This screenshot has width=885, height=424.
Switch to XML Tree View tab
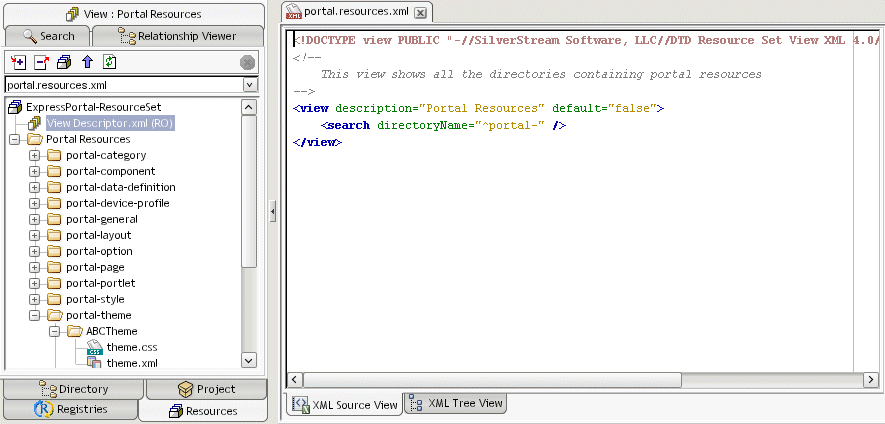(455, 403)
